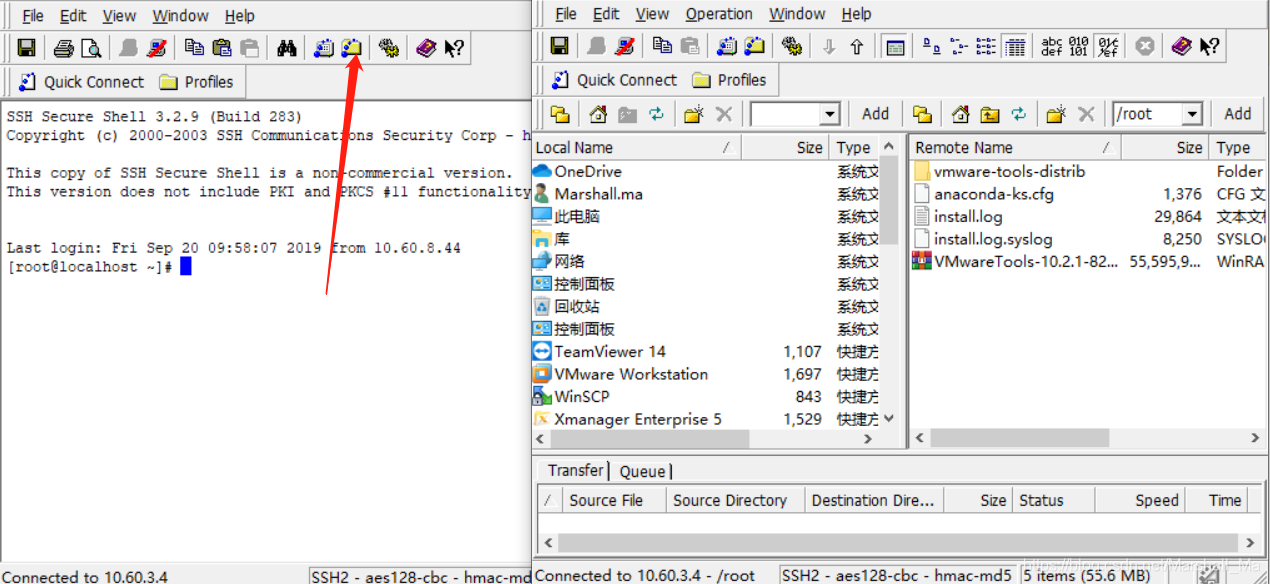The image size is (1270, 584).
Task: Open Window menu in terminal window
Action: pyautogui.click(x=181, y=16)
